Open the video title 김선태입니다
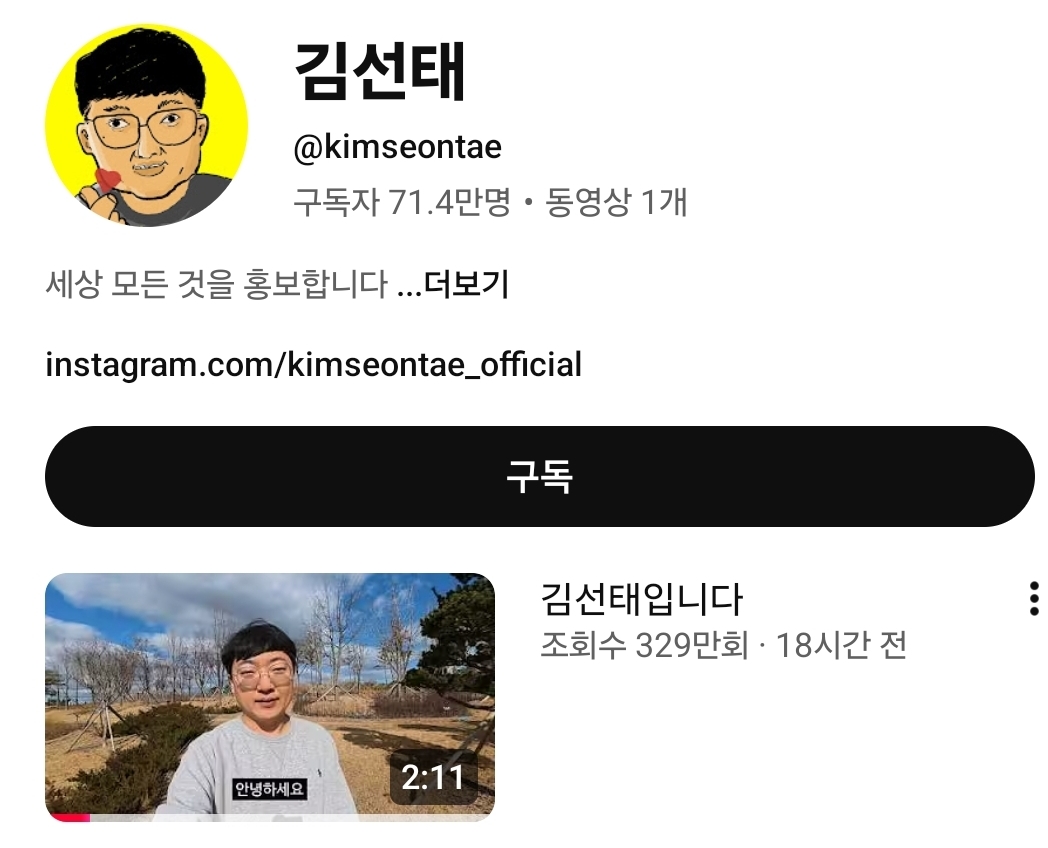 click(x=641, y=599)
